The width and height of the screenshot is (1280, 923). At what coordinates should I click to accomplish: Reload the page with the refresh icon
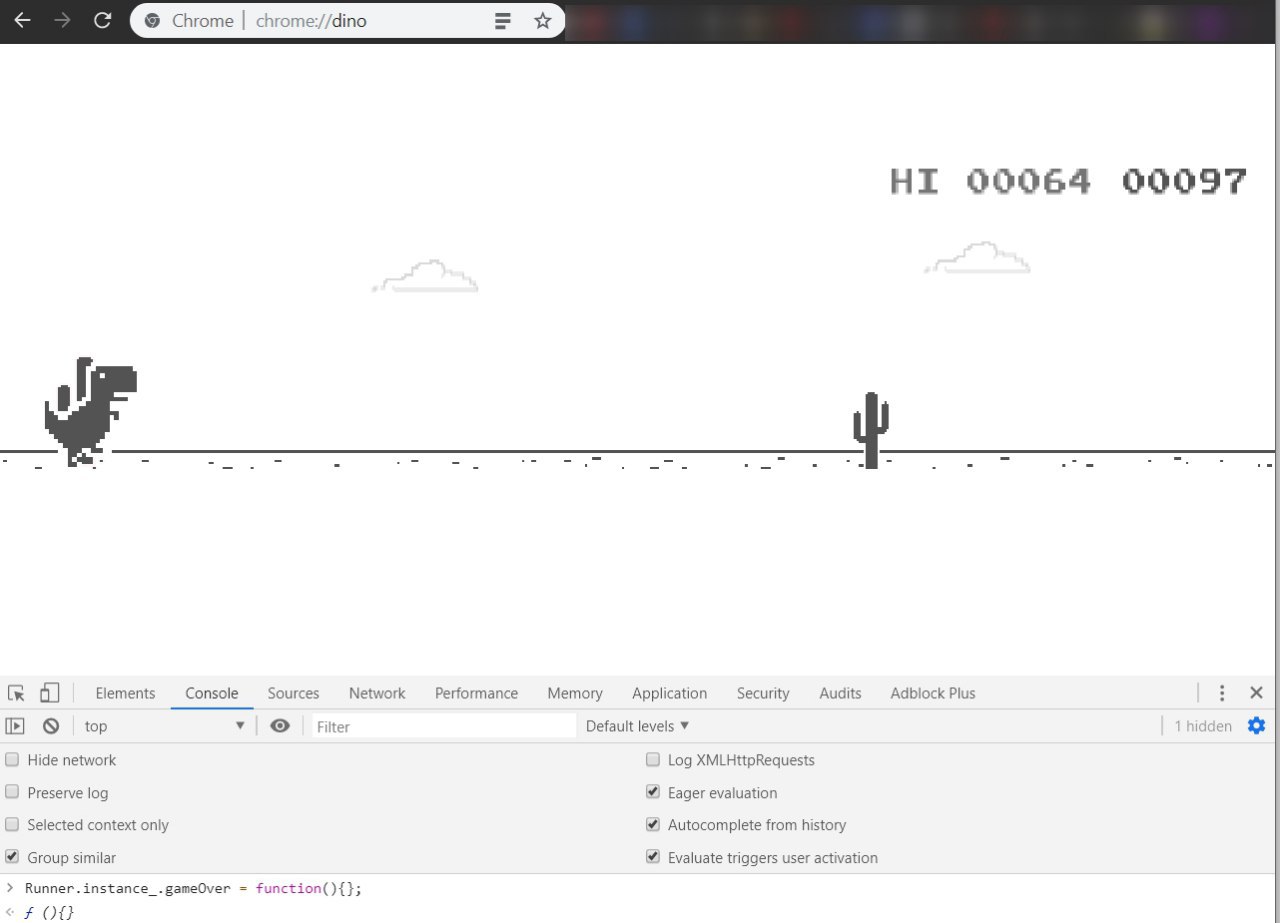click(x=101, y=20)
